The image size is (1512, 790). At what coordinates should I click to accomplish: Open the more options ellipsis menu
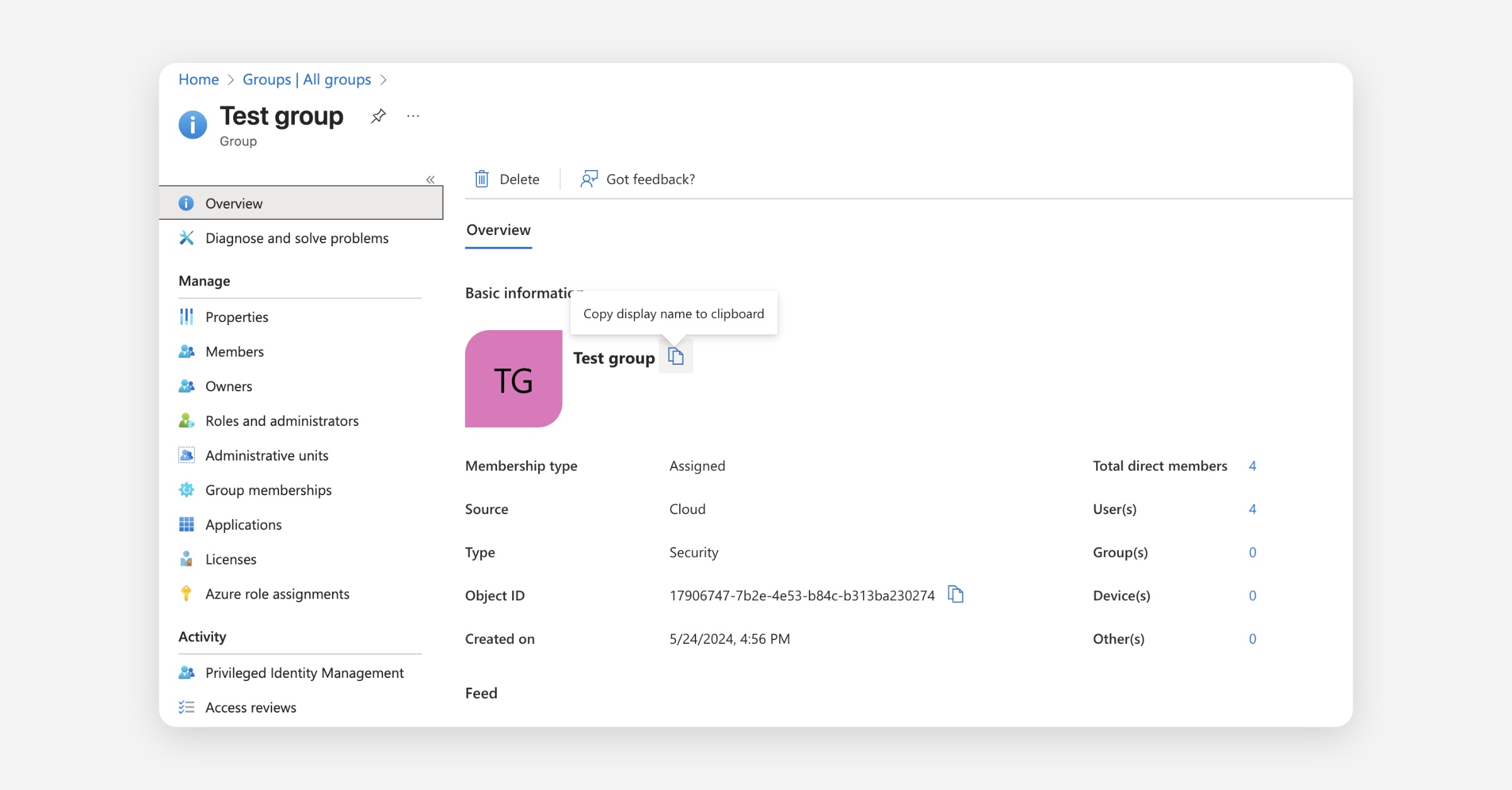click(413, 116)
